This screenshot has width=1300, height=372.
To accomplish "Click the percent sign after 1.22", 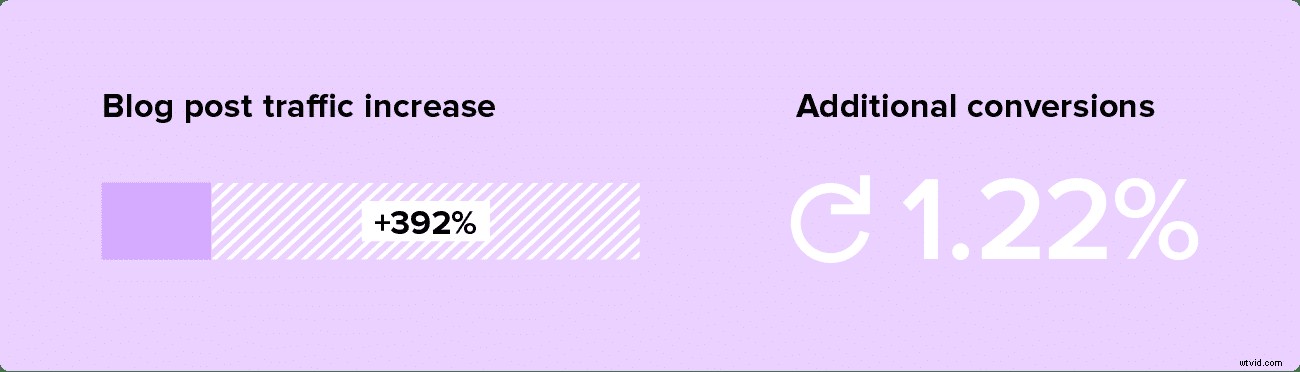I will click(x=1148, y=220).
